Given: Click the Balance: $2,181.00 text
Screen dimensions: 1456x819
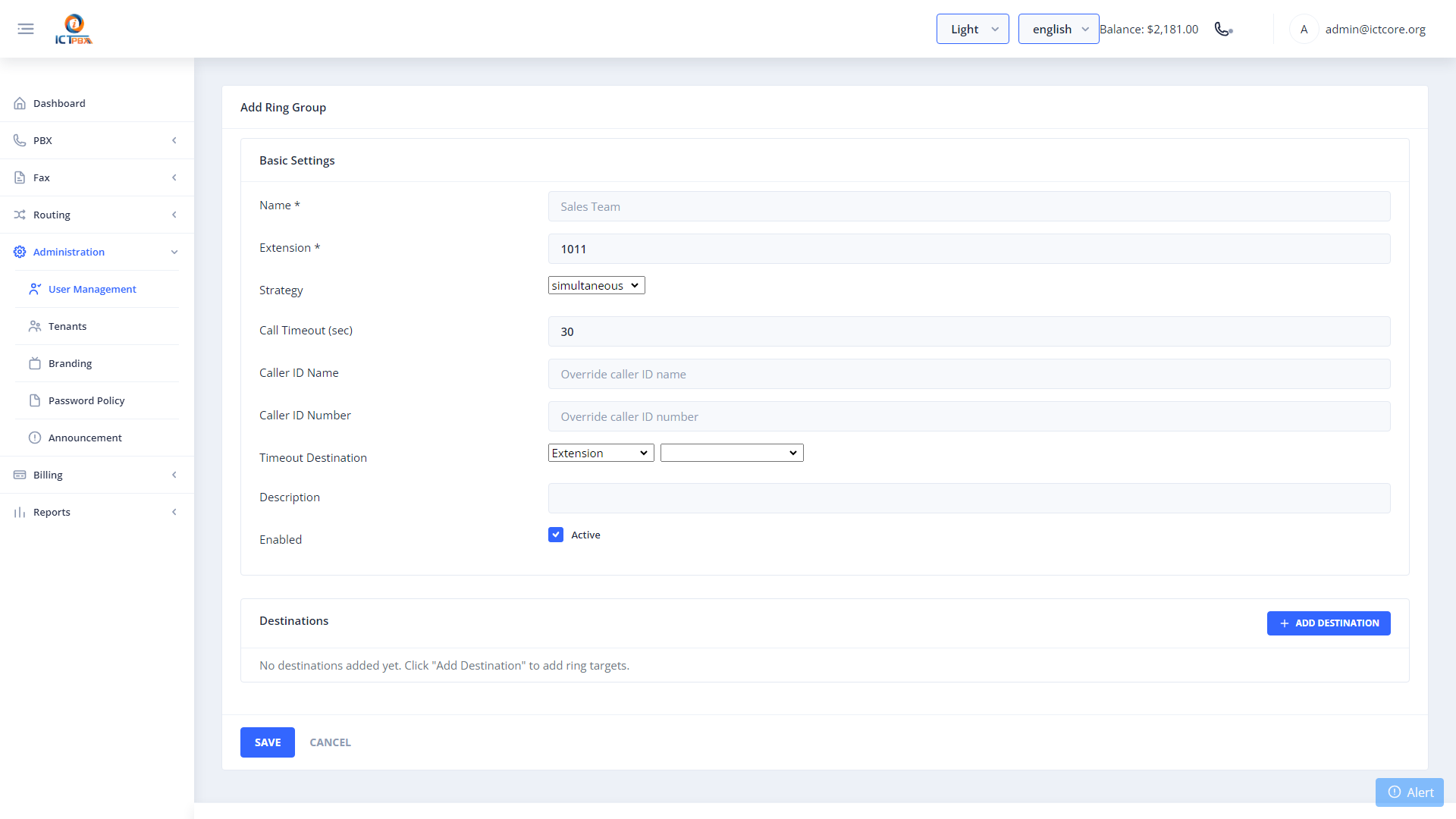Looking at the screenshot, I should [1149, 29].
